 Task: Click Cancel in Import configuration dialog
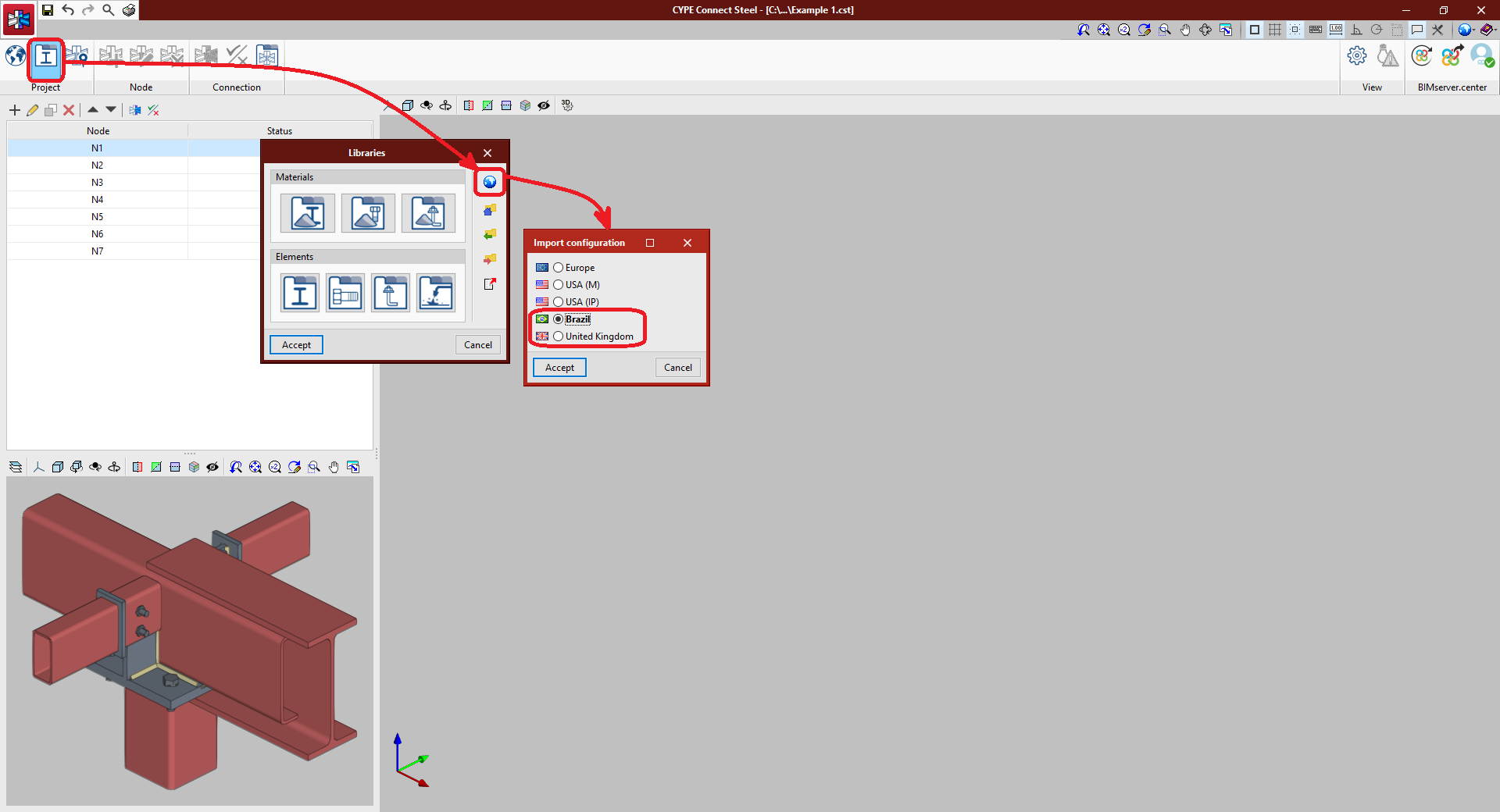coord(678,368)
